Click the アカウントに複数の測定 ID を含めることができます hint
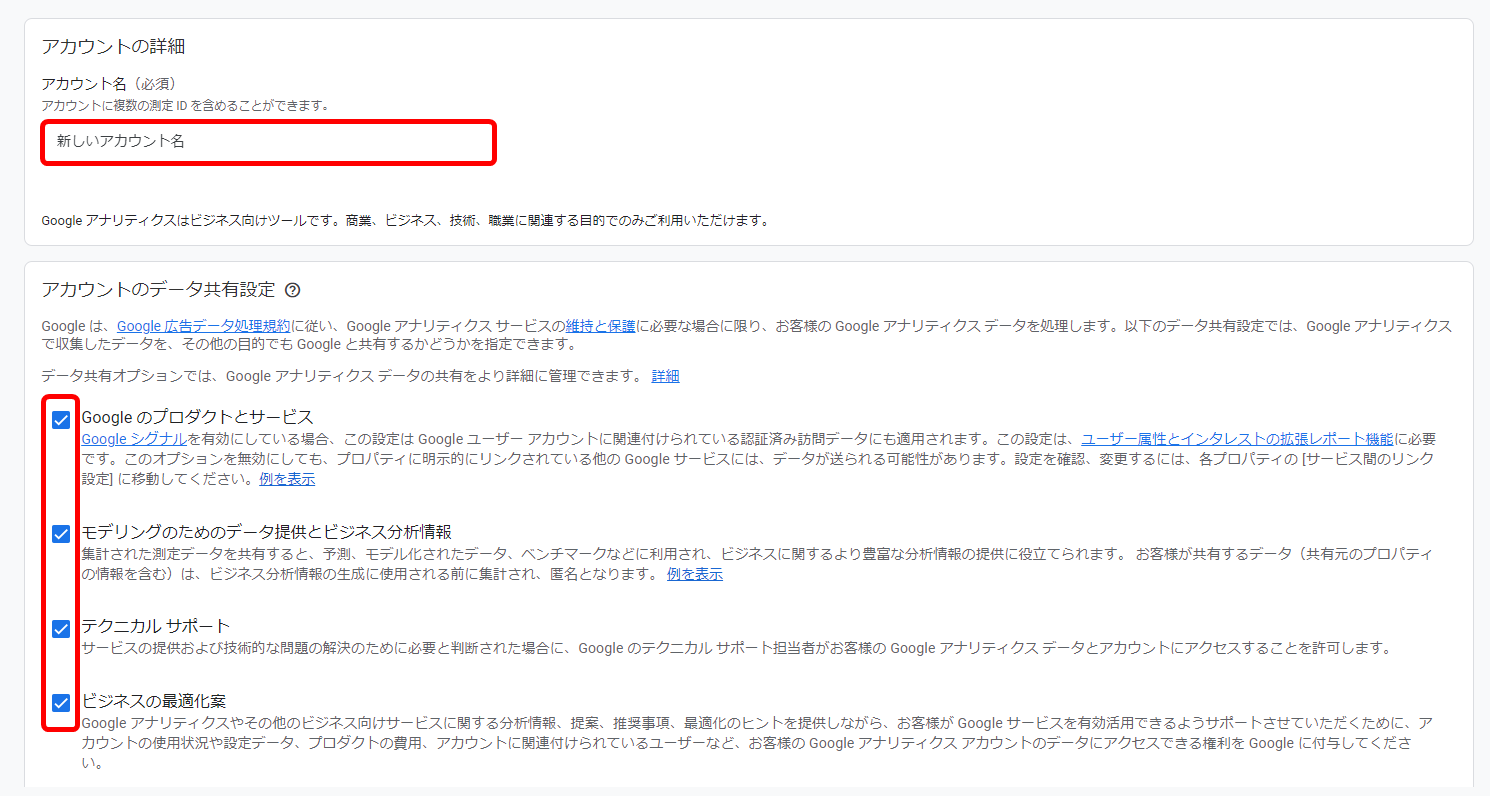 185,105
